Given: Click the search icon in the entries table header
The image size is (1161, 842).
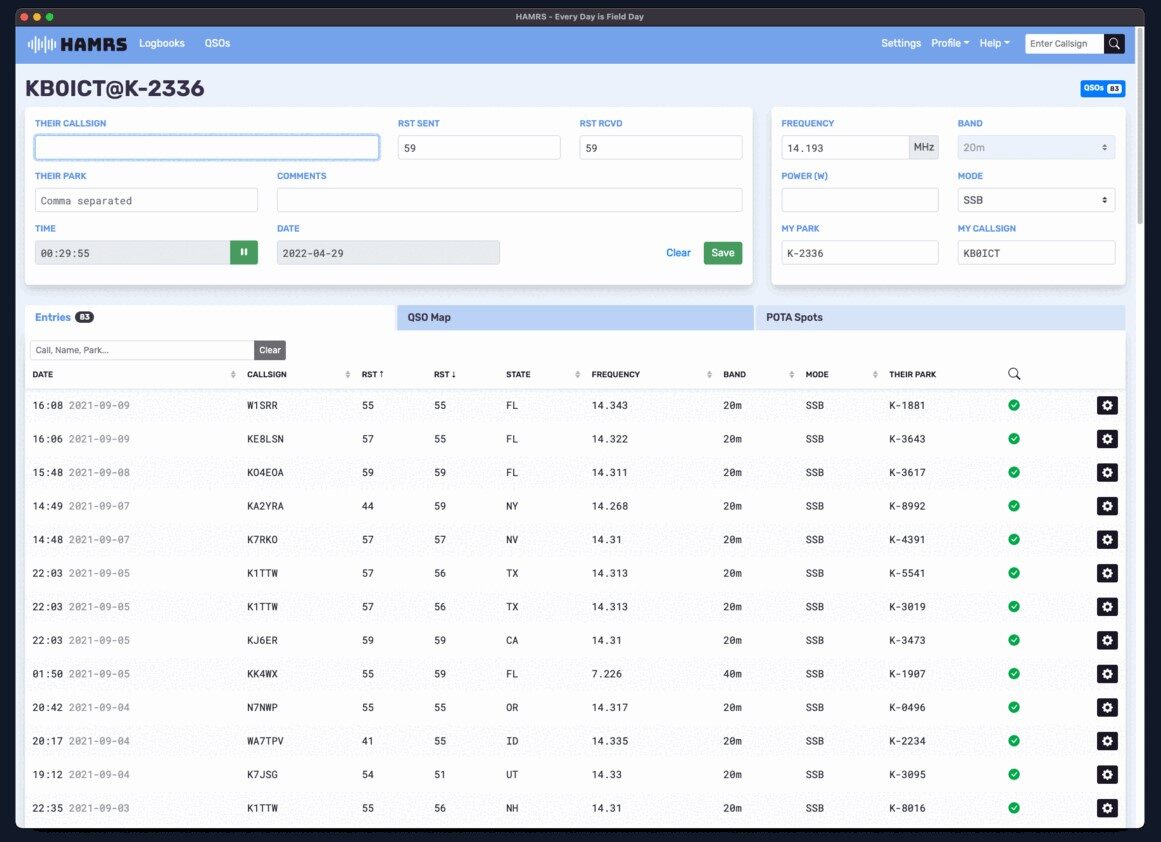Looking at the screenshot, I should pos(1013,373).
